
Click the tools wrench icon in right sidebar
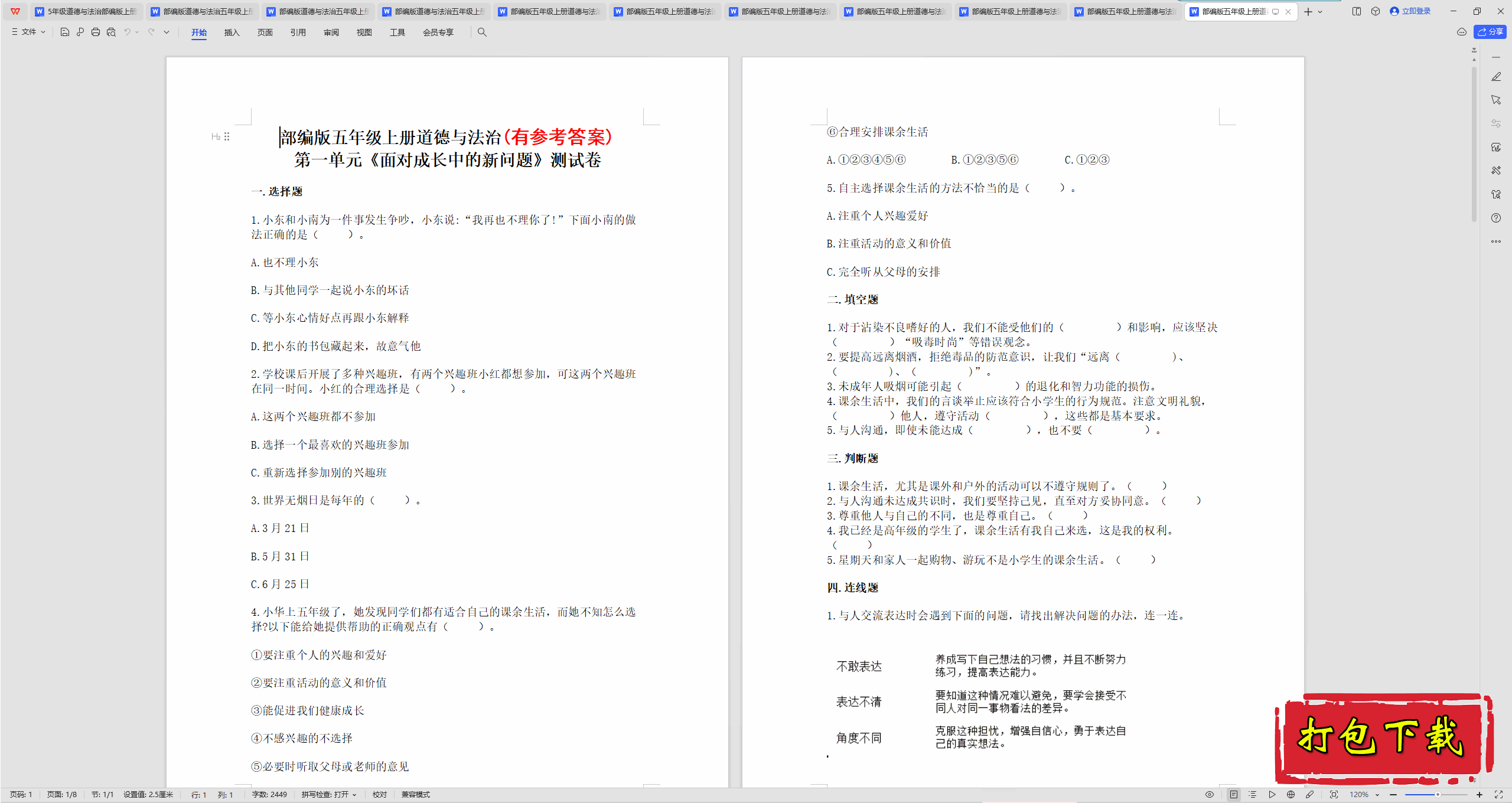(x=1496, y=171)
